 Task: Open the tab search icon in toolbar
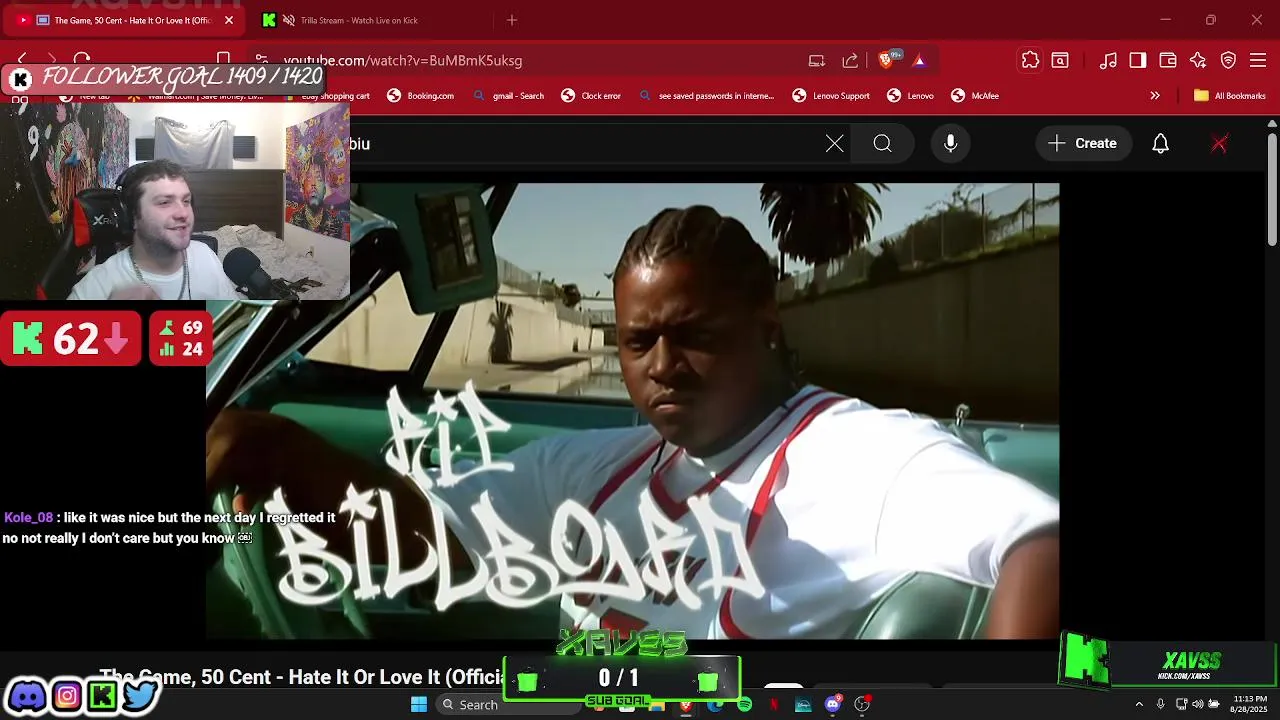point(1060,60)
